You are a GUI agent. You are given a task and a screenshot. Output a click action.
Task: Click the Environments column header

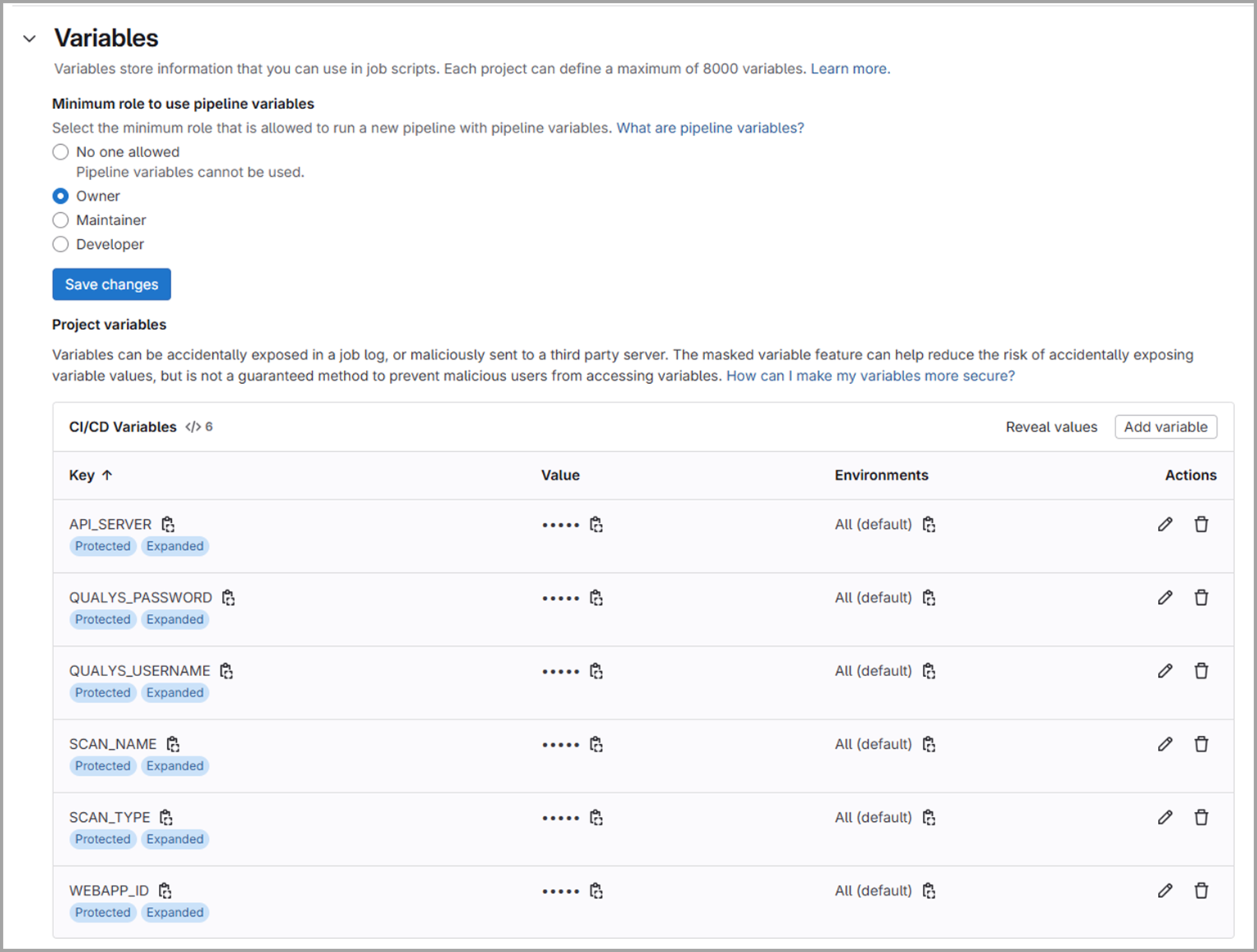(x=881, y=476)
